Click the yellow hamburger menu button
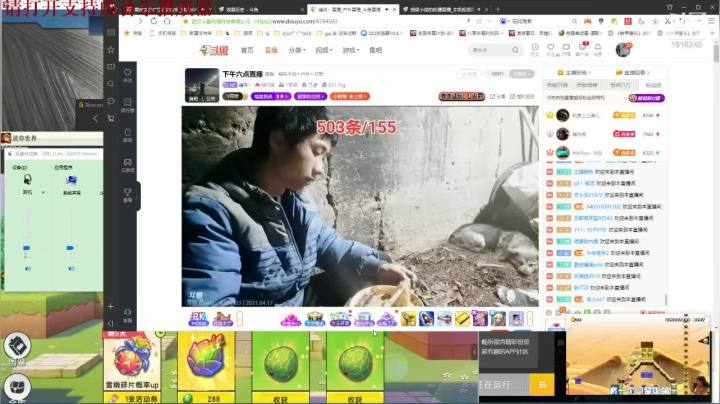This screenshot has width=720, height=404. point(542,385)
